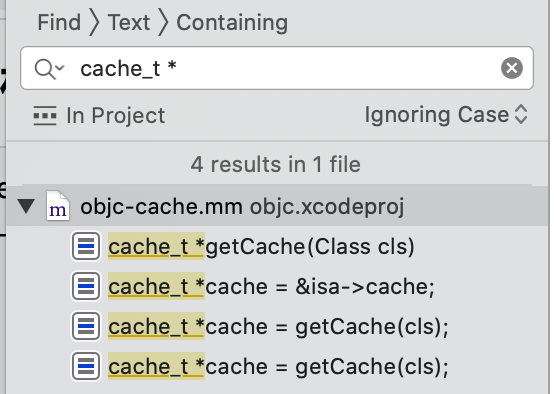Screen dimensions: 554x394
Task: Open the magnifying glass search options menu
Action: (49, 69)
